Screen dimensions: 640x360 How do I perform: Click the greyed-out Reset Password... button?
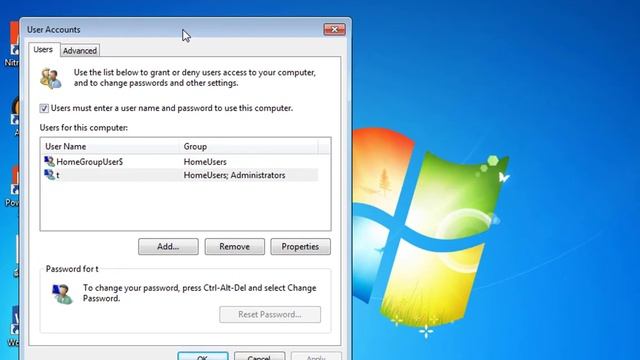(x=270, y=314)
